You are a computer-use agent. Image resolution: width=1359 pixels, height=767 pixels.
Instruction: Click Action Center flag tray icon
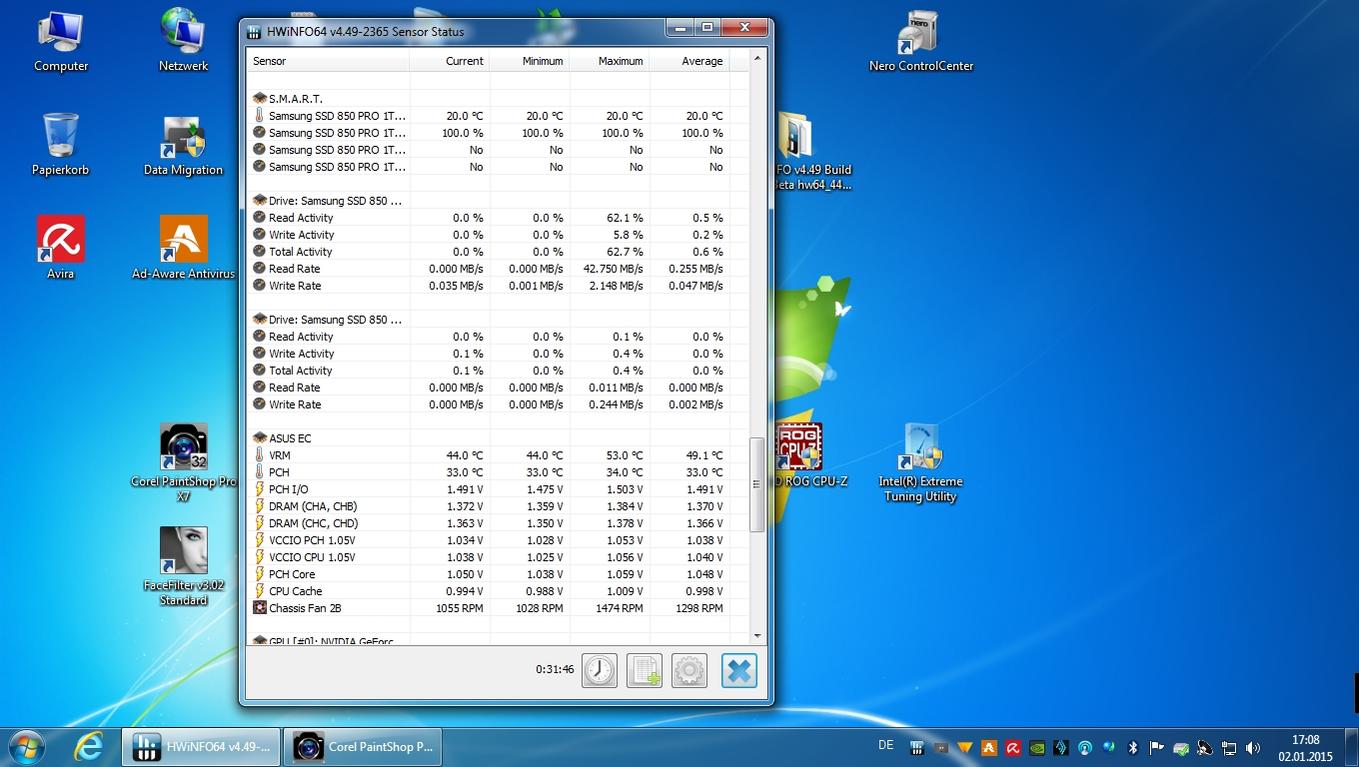coord(1157,747)
